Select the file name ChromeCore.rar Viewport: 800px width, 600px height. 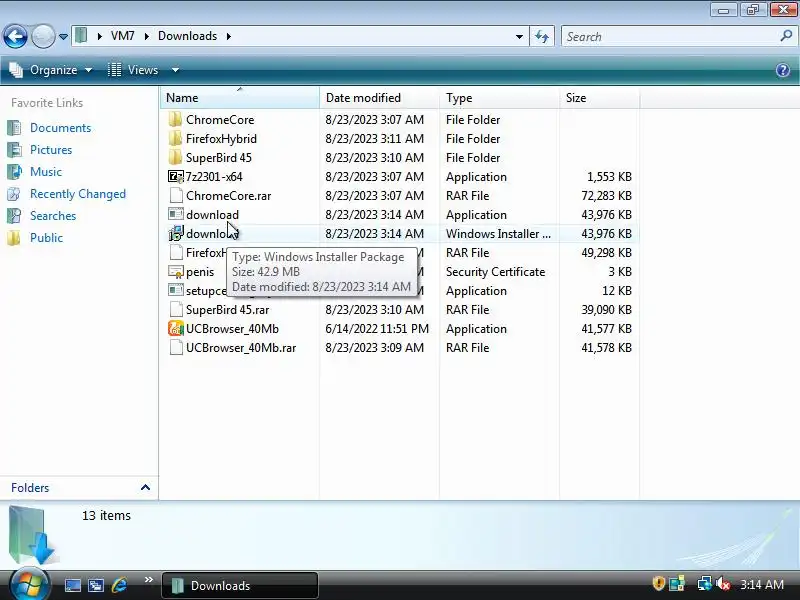pos(229,195)
